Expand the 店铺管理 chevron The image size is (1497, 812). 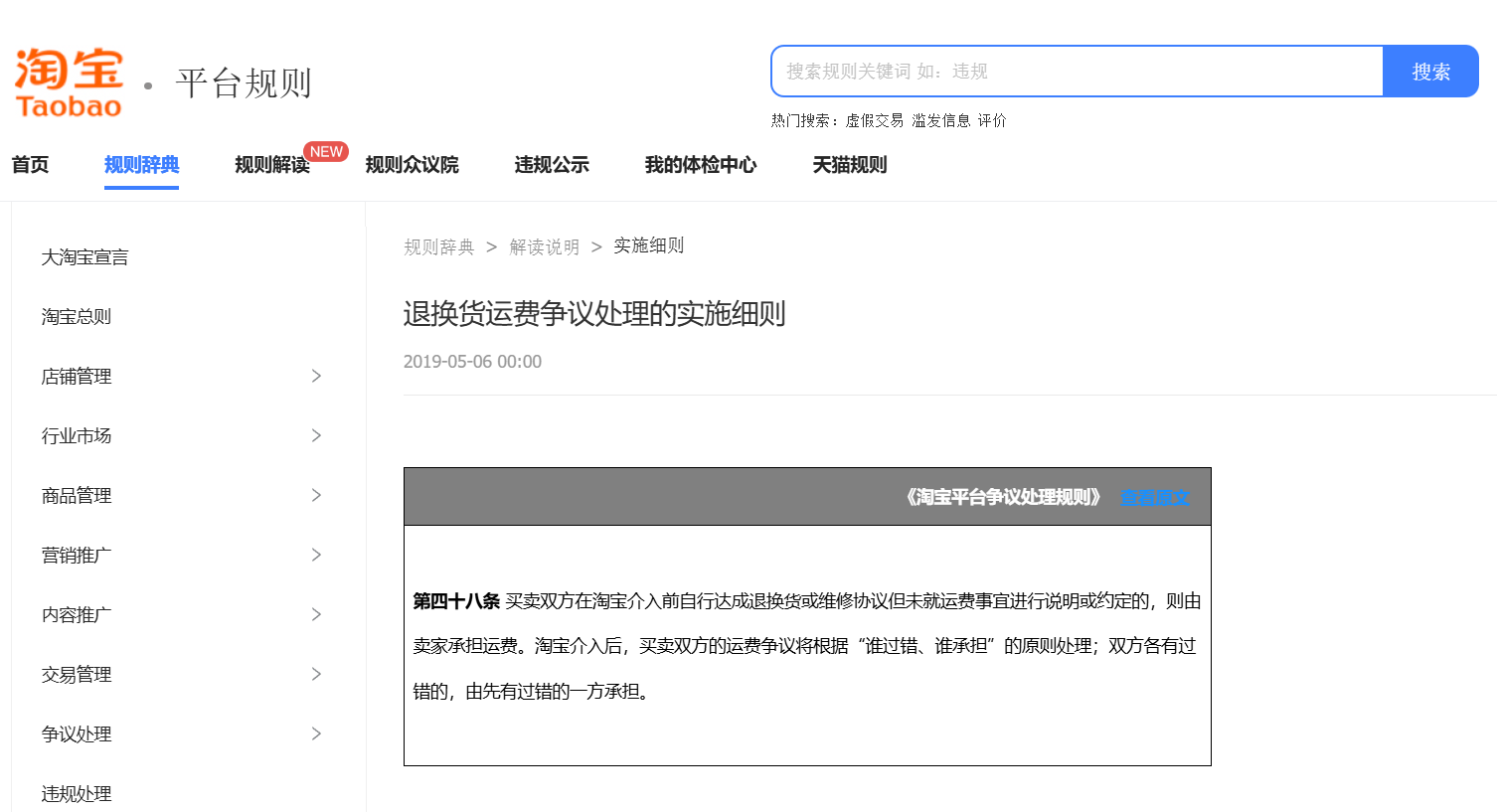[x=316, y=376]
